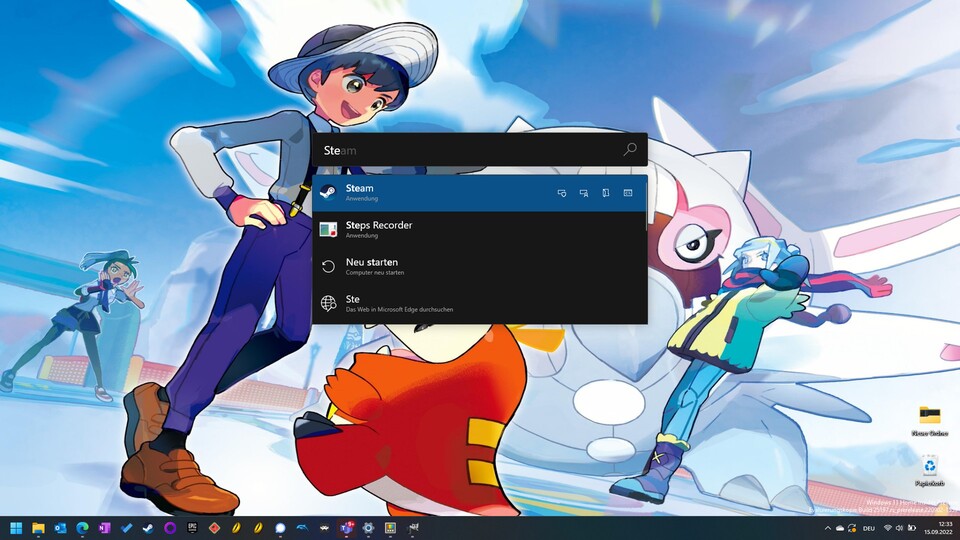Open Epic Games Launcher taskbar icon

(192, 528)
